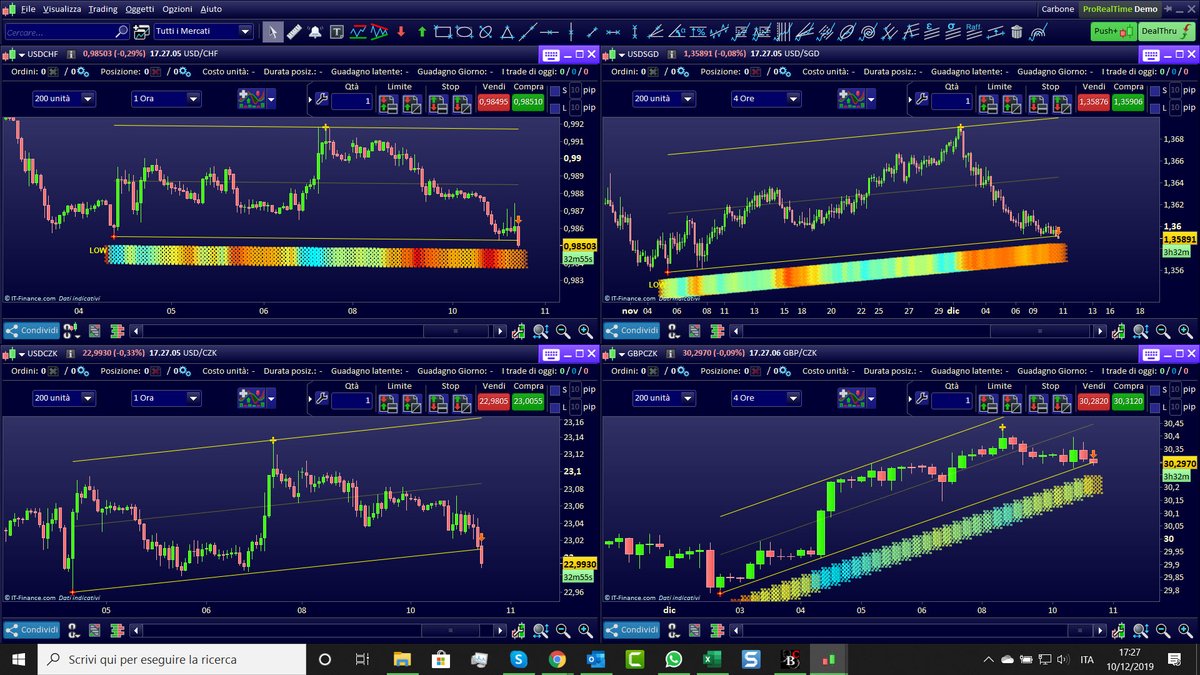Open the Visualizza menu

tap(62, 8)
